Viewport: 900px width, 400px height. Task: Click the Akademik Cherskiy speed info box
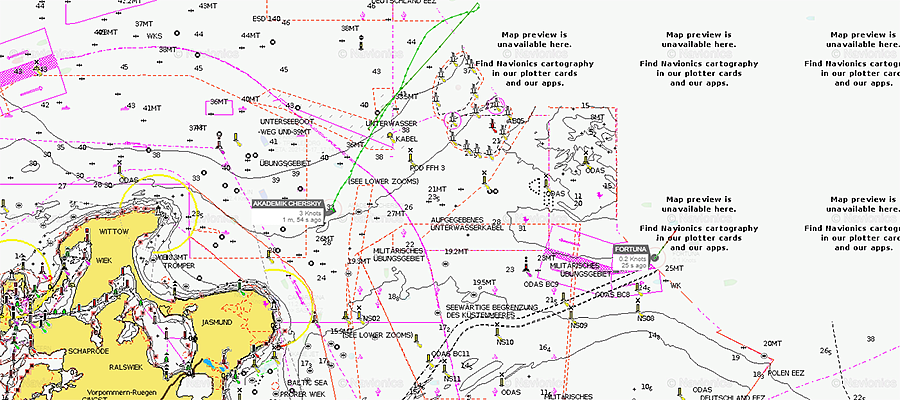click(x=288, y=216)
